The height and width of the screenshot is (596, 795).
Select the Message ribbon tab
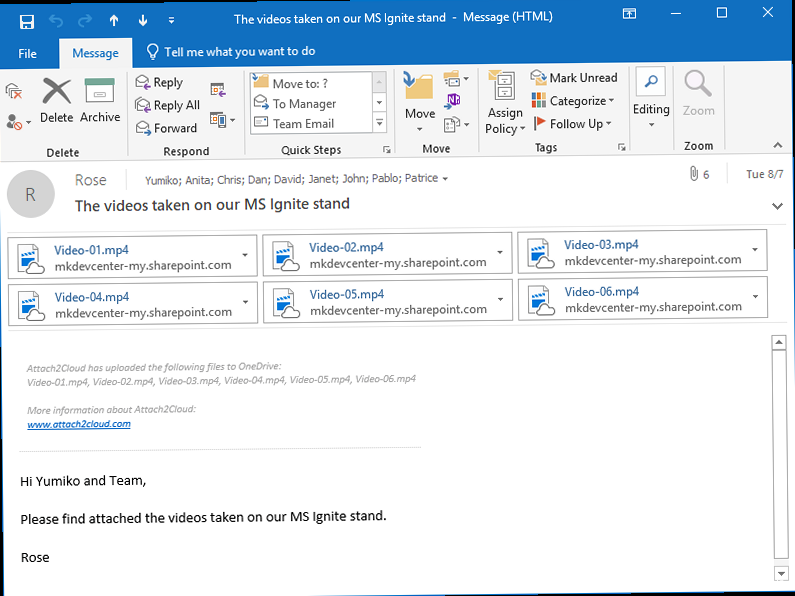tap(96, 53)
